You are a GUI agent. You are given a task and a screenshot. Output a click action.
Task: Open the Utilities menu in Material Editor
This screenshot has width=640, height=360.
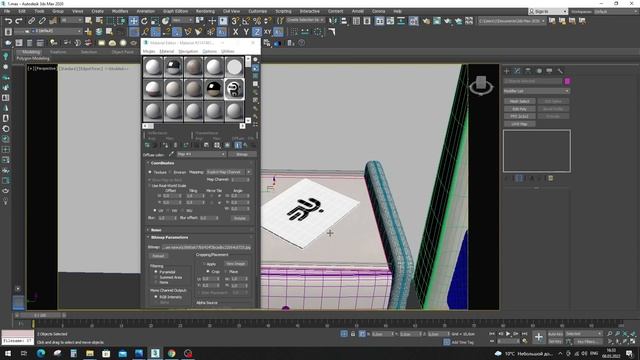[228, 51]
